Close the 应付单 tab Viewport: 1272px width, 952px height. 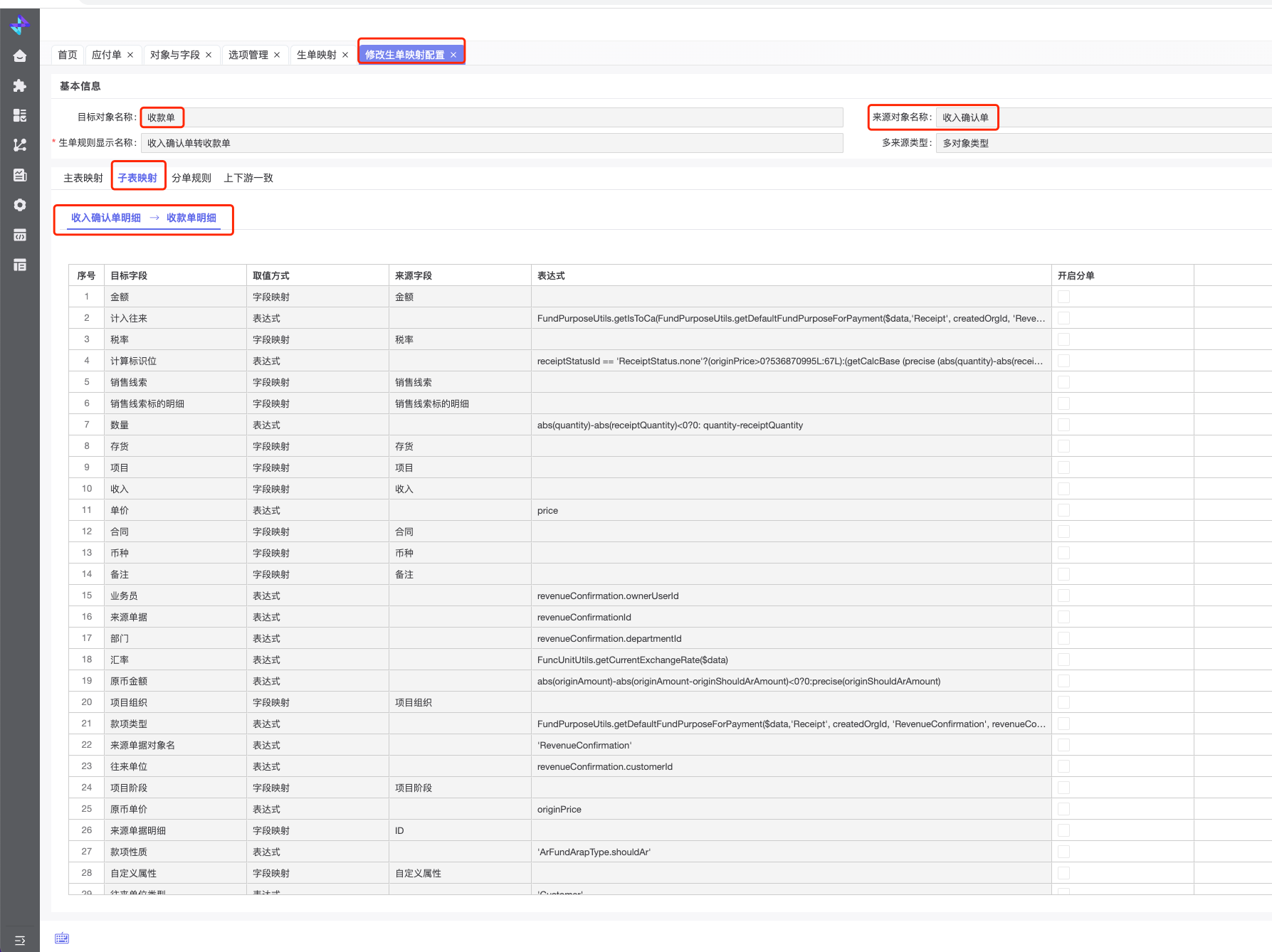pos(130,55)
